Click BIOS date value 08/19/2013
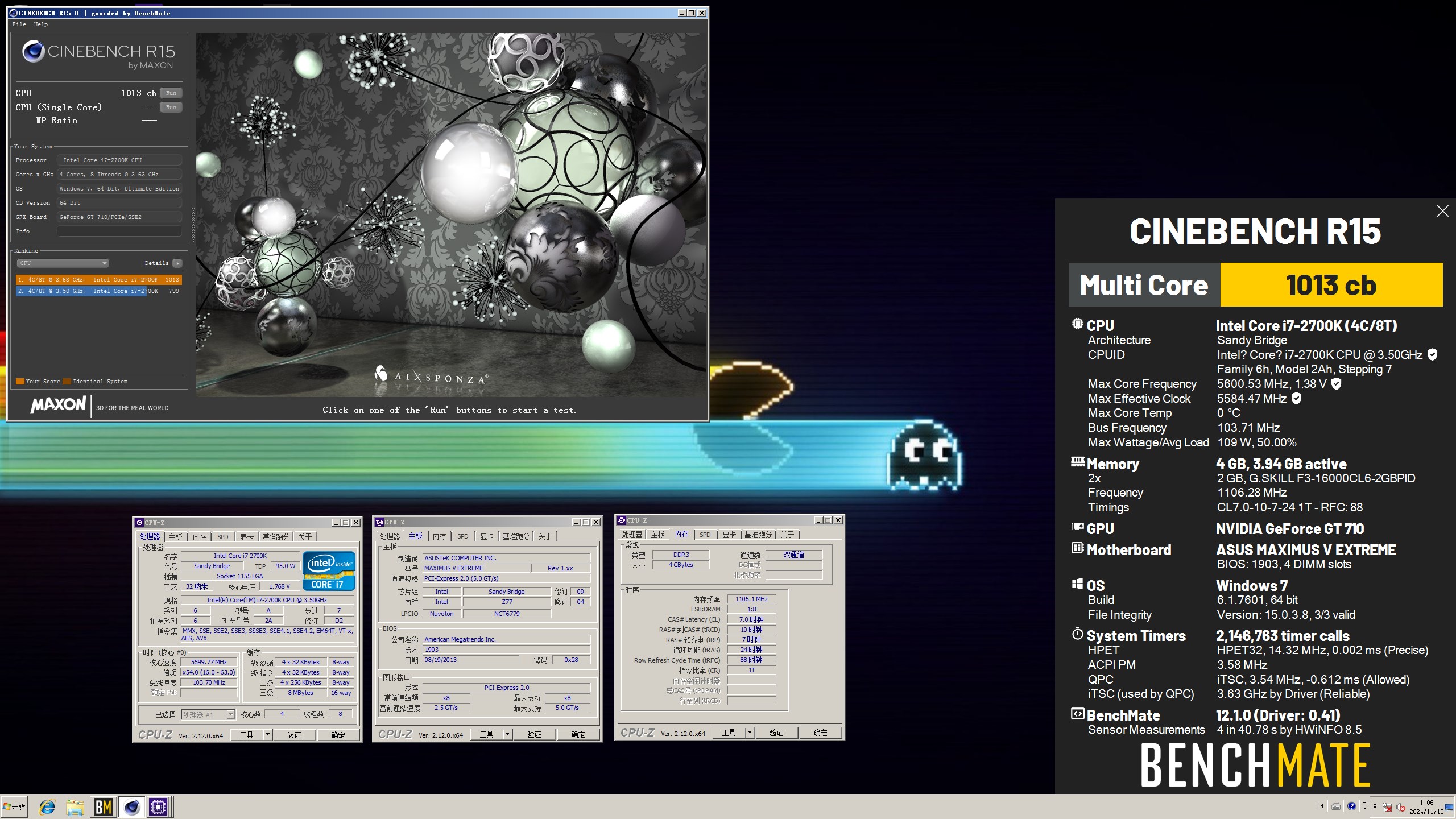 coord(470,660)
